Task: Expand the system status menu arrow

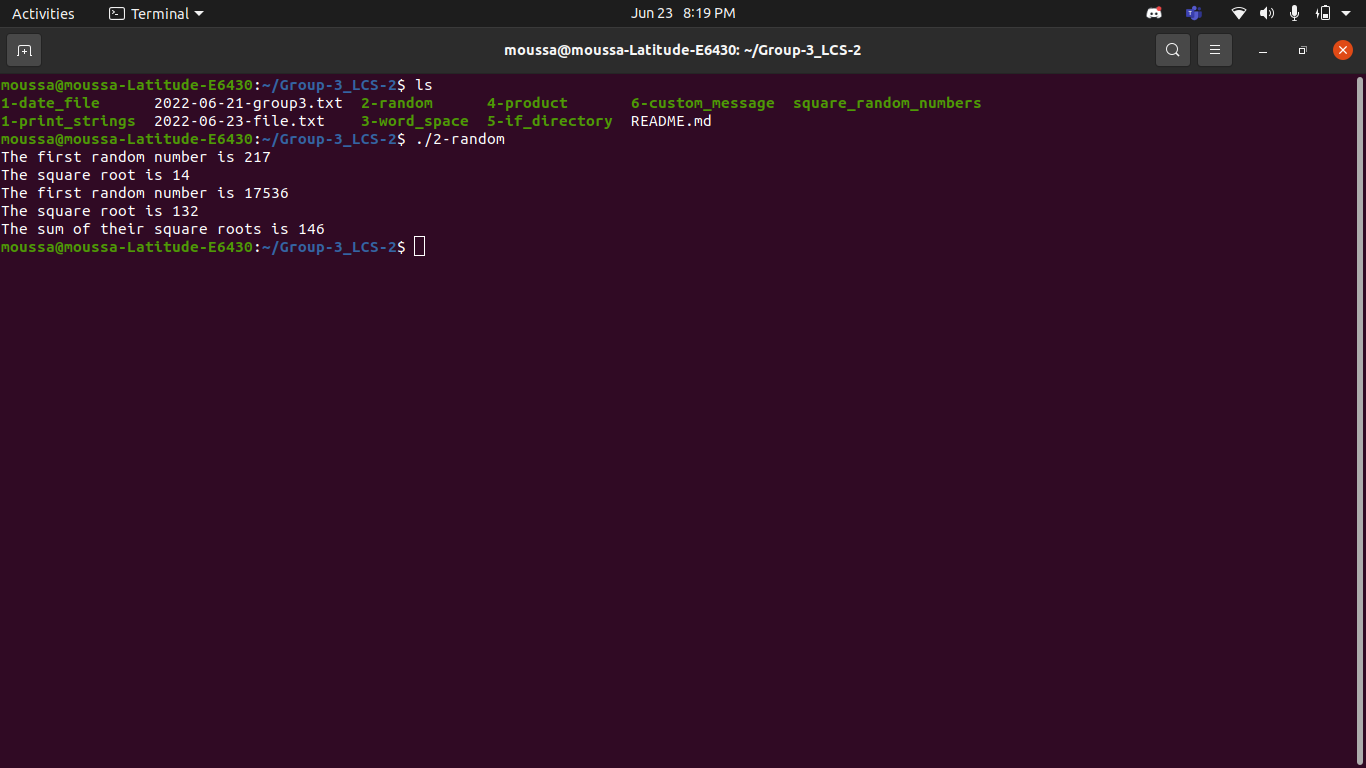Action: pyautogui.click(x=1344, y=13)
